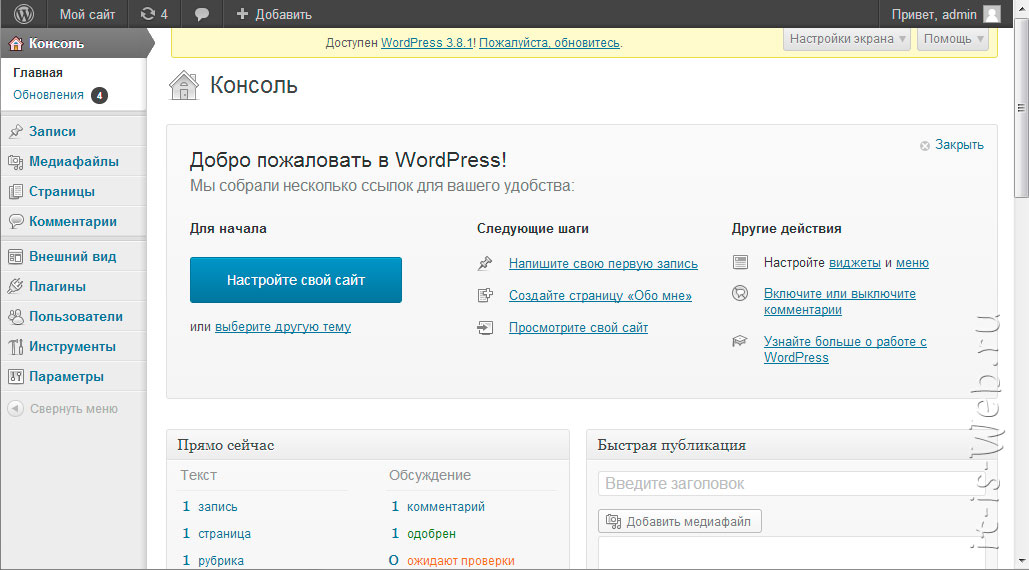Click view-site icon beside Просмотрите свой сайт

485,327
